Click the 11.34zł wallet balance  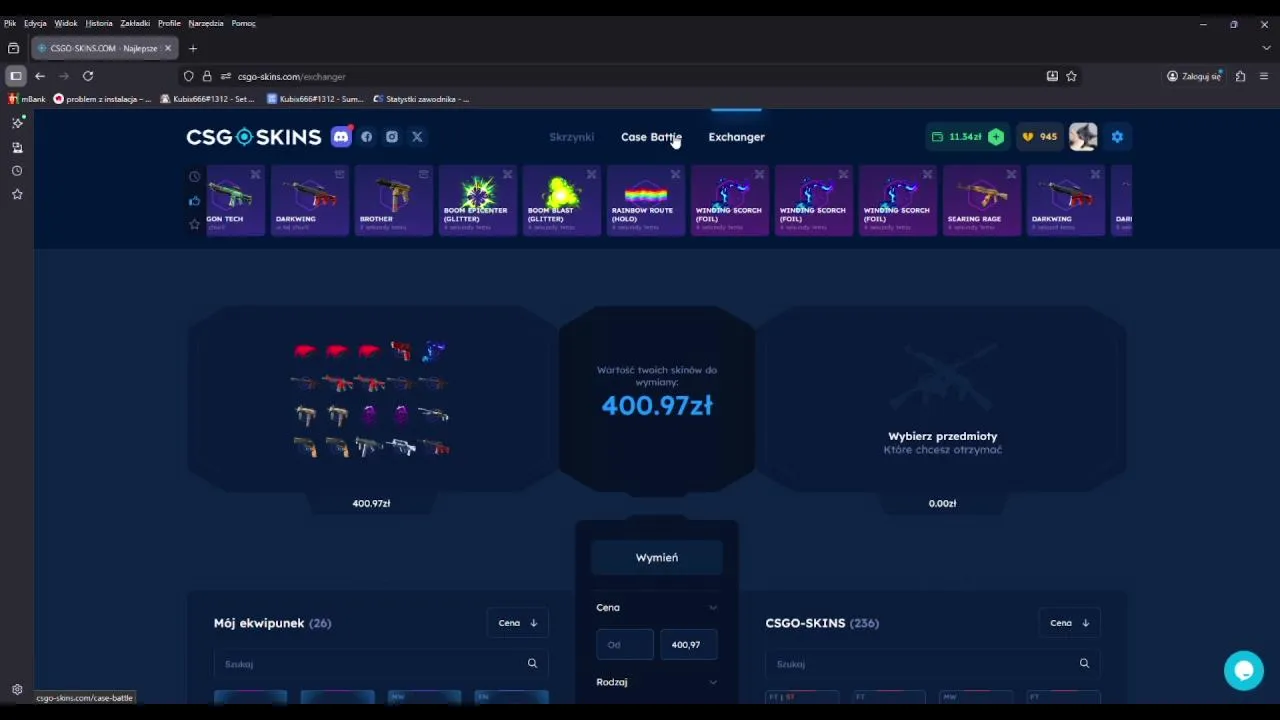(x=965, y=137)
